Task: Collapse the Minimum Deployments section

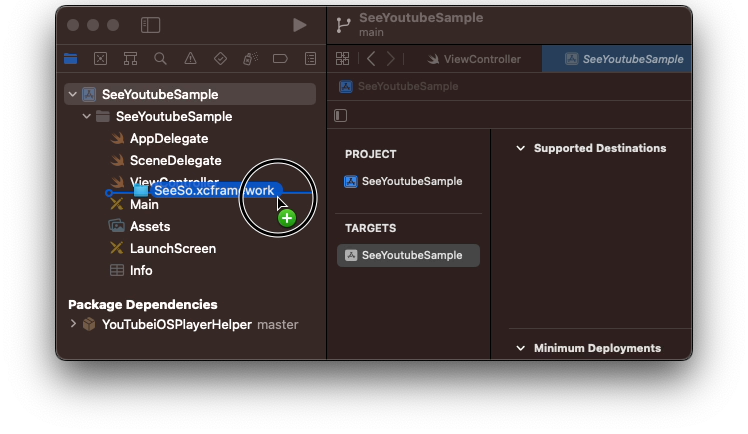Action: click(520, 348)
